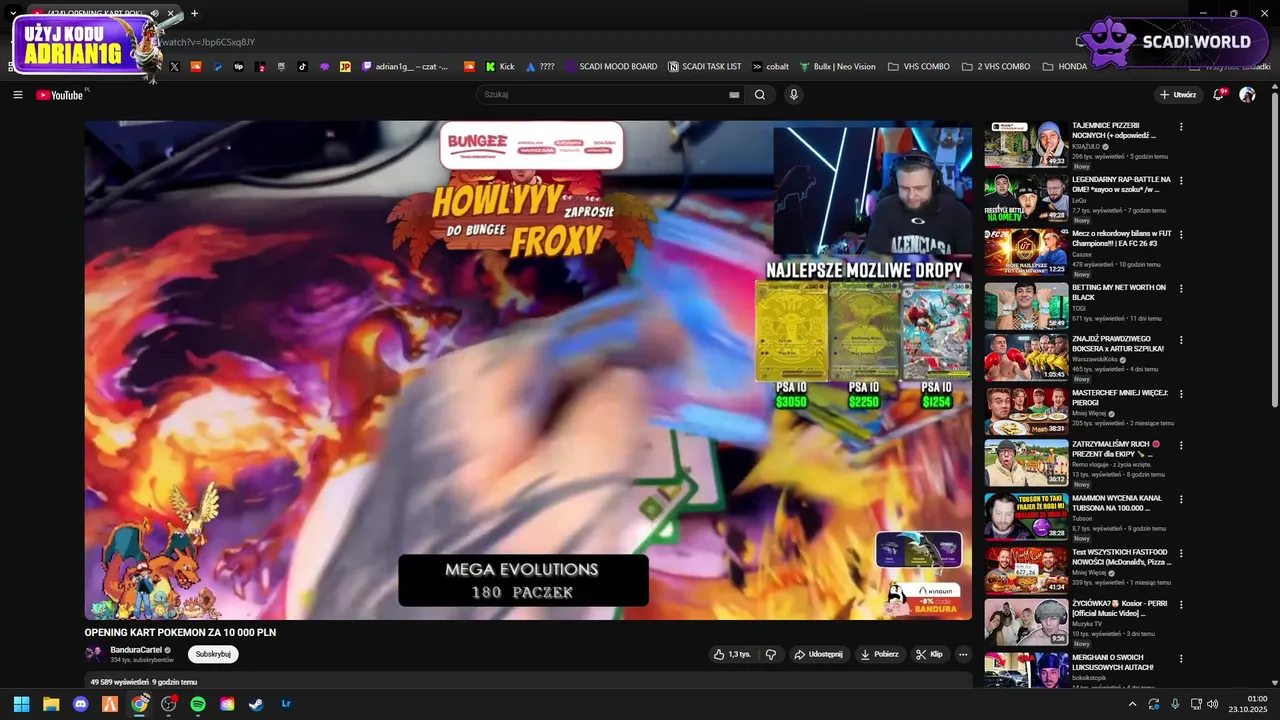The height and width of the screenshot is (720, 1280).
Task: Like the video with thumbs up
Action: click(732, 654)
